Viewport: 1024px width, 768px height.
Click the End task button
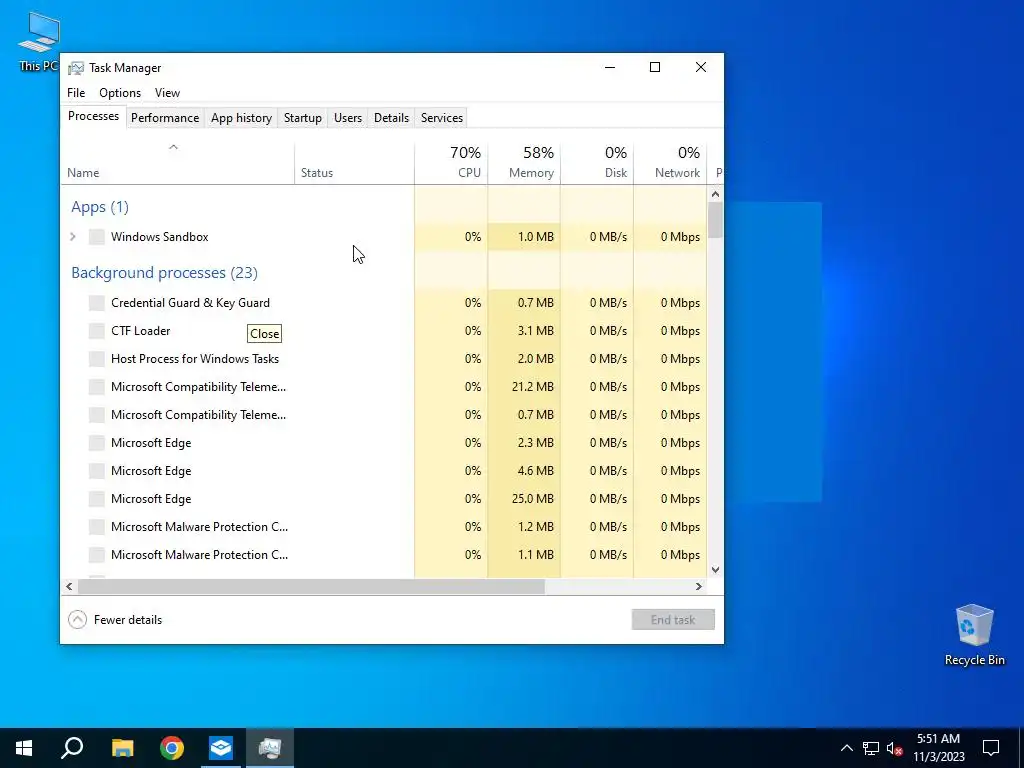pos(673,620)
